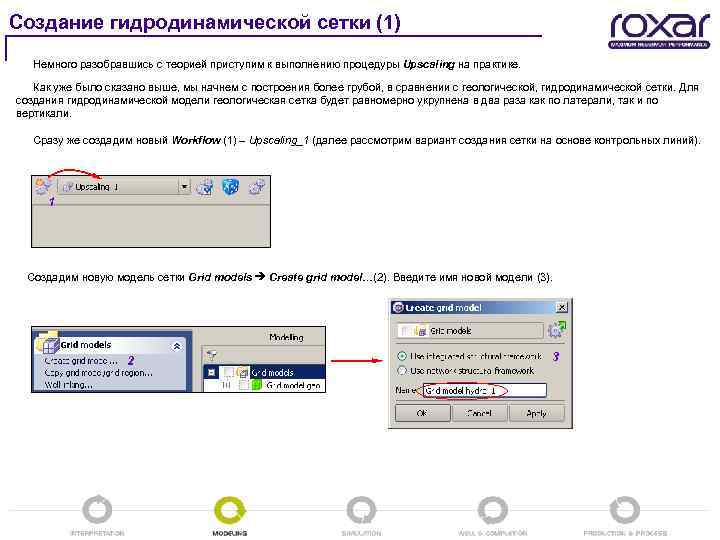
Task: Click green grid icon of Grid model geo
Action: (256, 385)
